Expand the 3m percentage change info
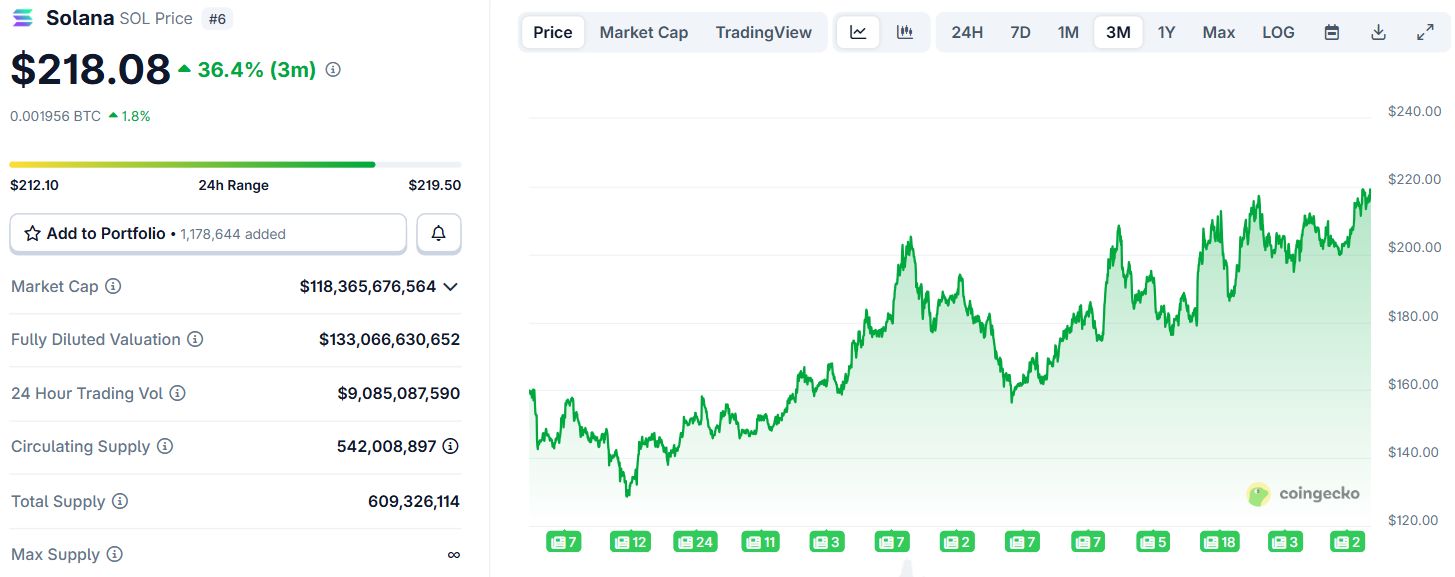Image resolution: width=1455 pixels, height=577 pixels. pos(332,70)
